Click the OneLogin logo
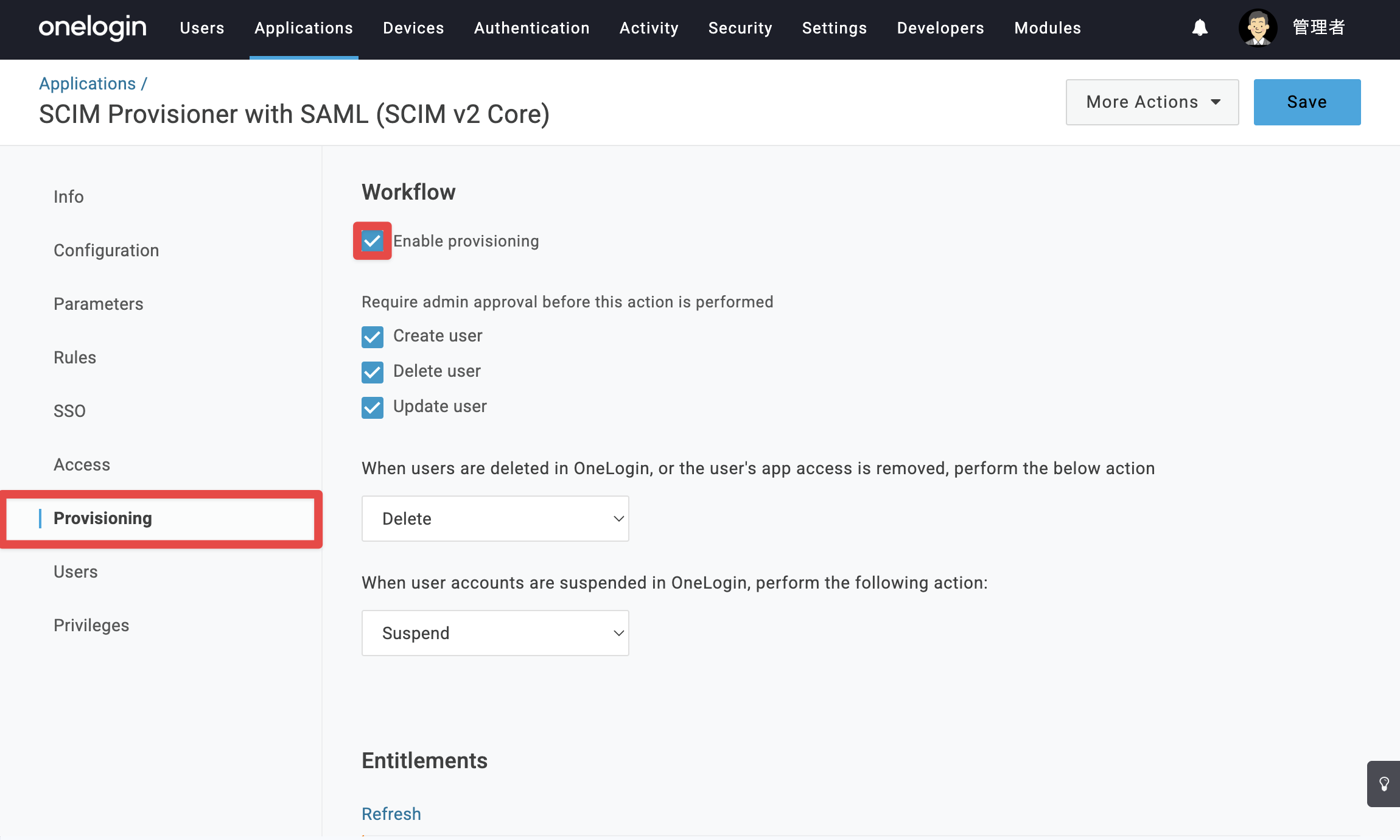The width and height of the screenshot is (1400, 840). click(93, 27)
